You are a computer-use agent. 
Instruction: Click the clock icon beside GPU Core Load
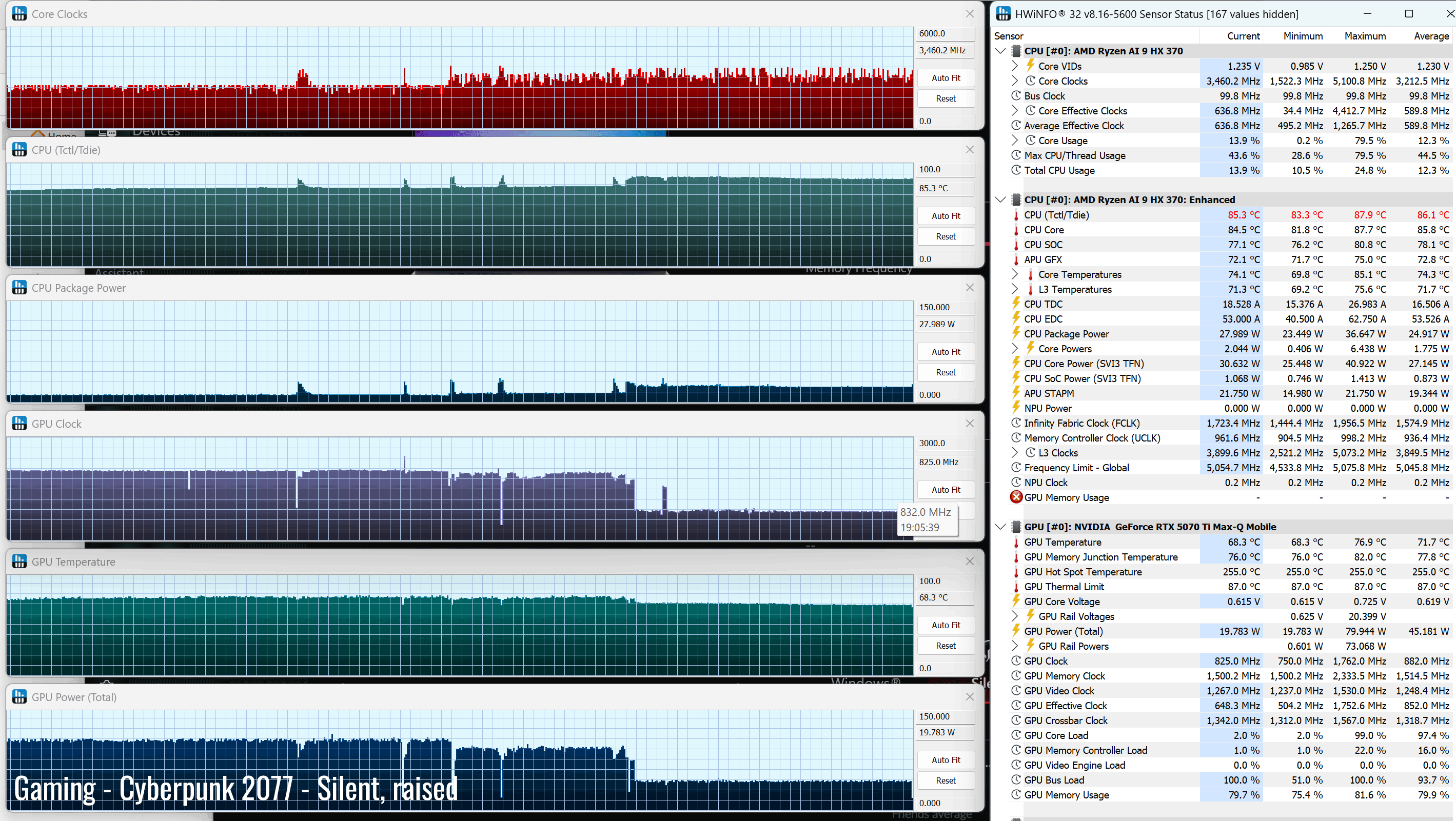click(1016, 735)
